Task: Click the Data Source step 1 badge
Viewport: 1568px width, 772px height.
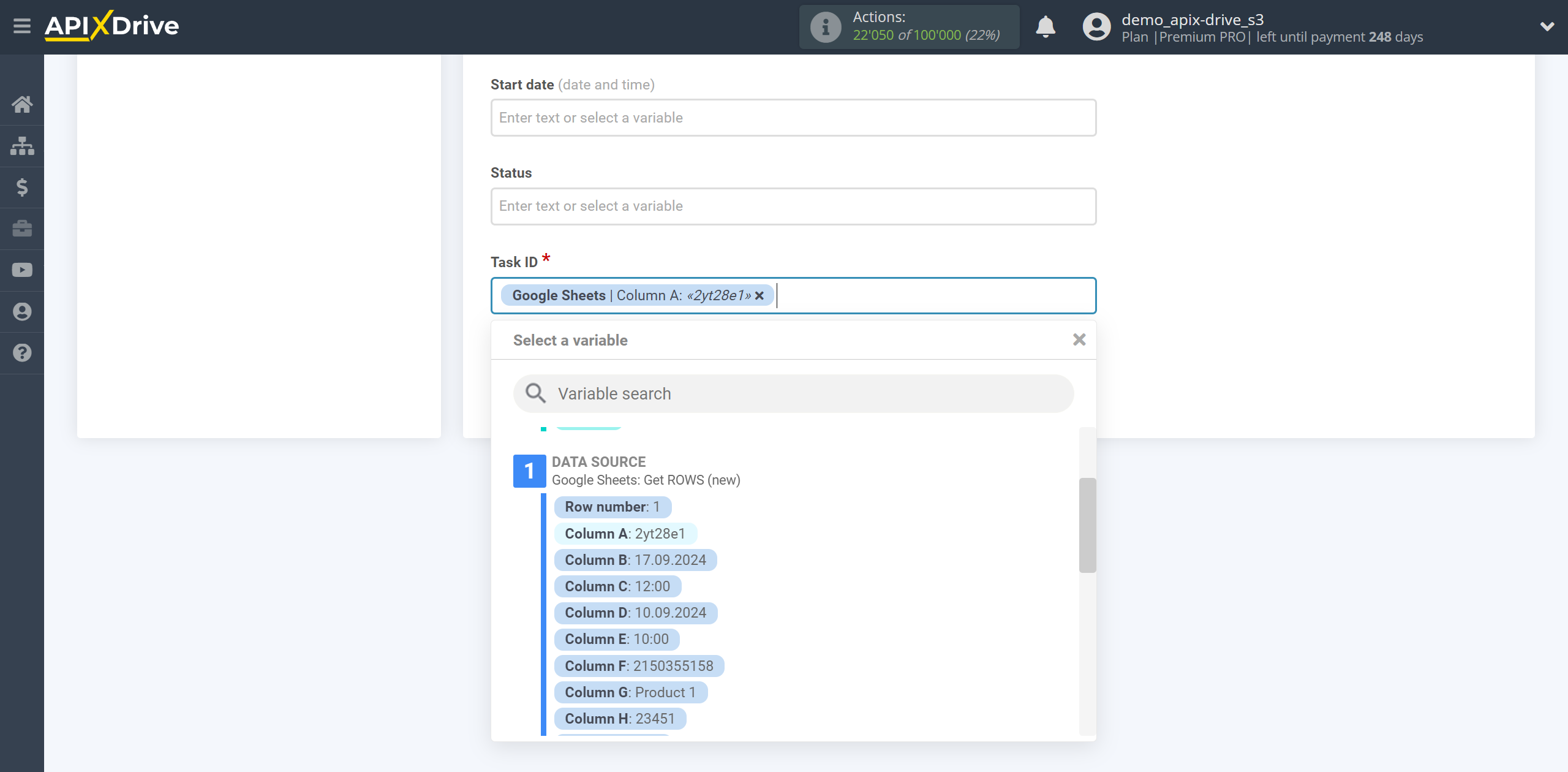Action: (x=529, y=471)
